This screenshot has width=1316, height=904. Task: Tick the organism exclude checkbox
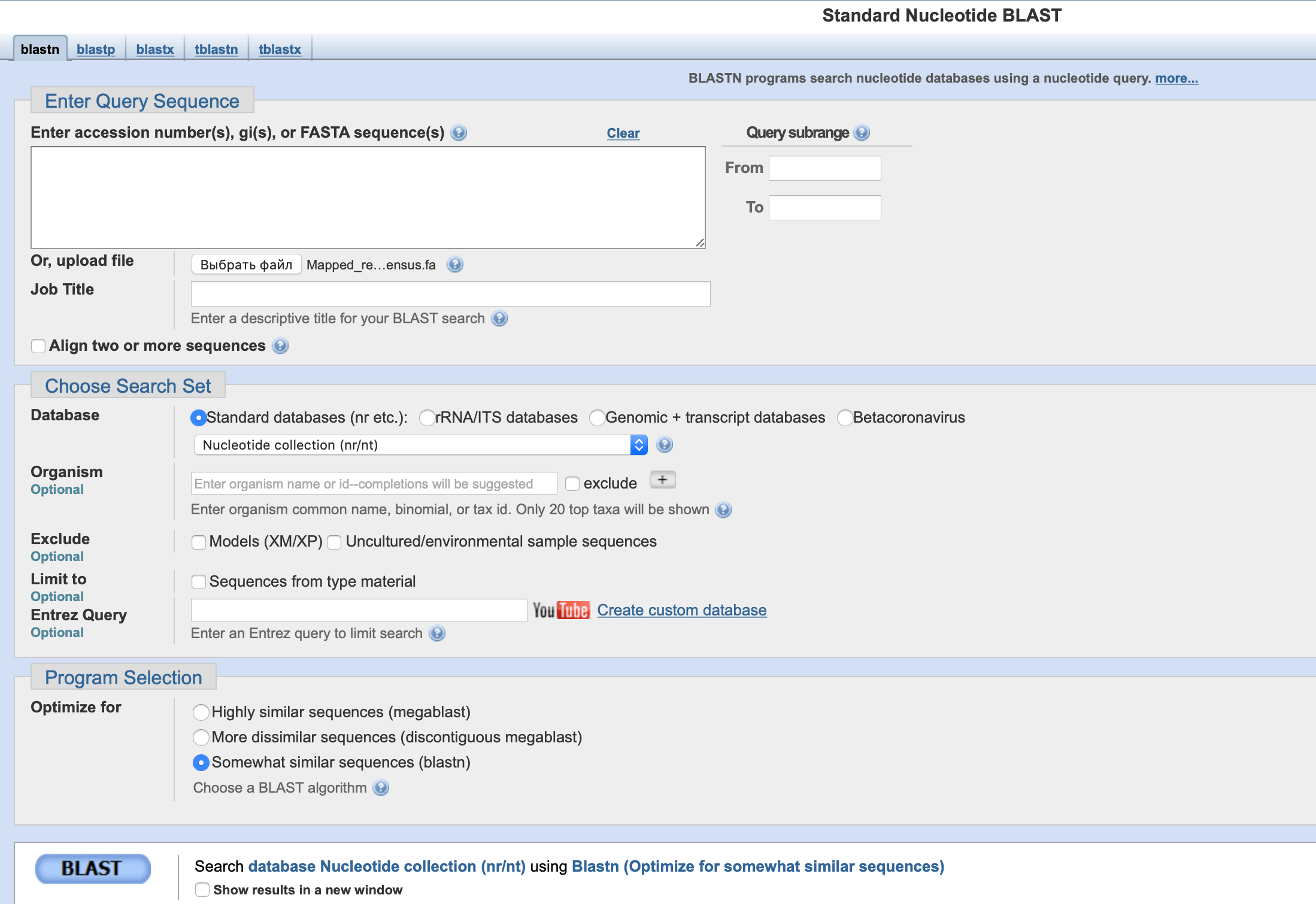click(572, 484)
